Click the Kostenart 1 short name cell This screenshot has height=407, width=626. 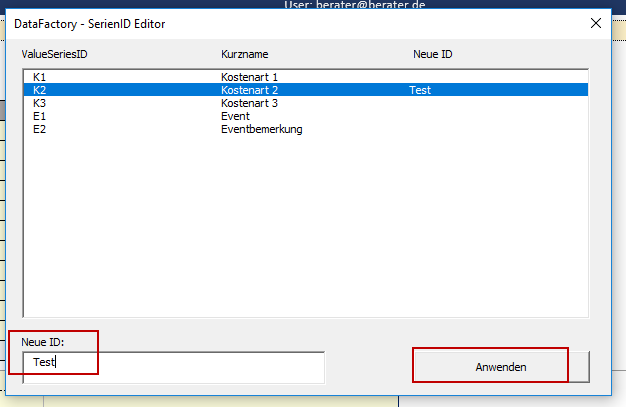click(249, 77)
